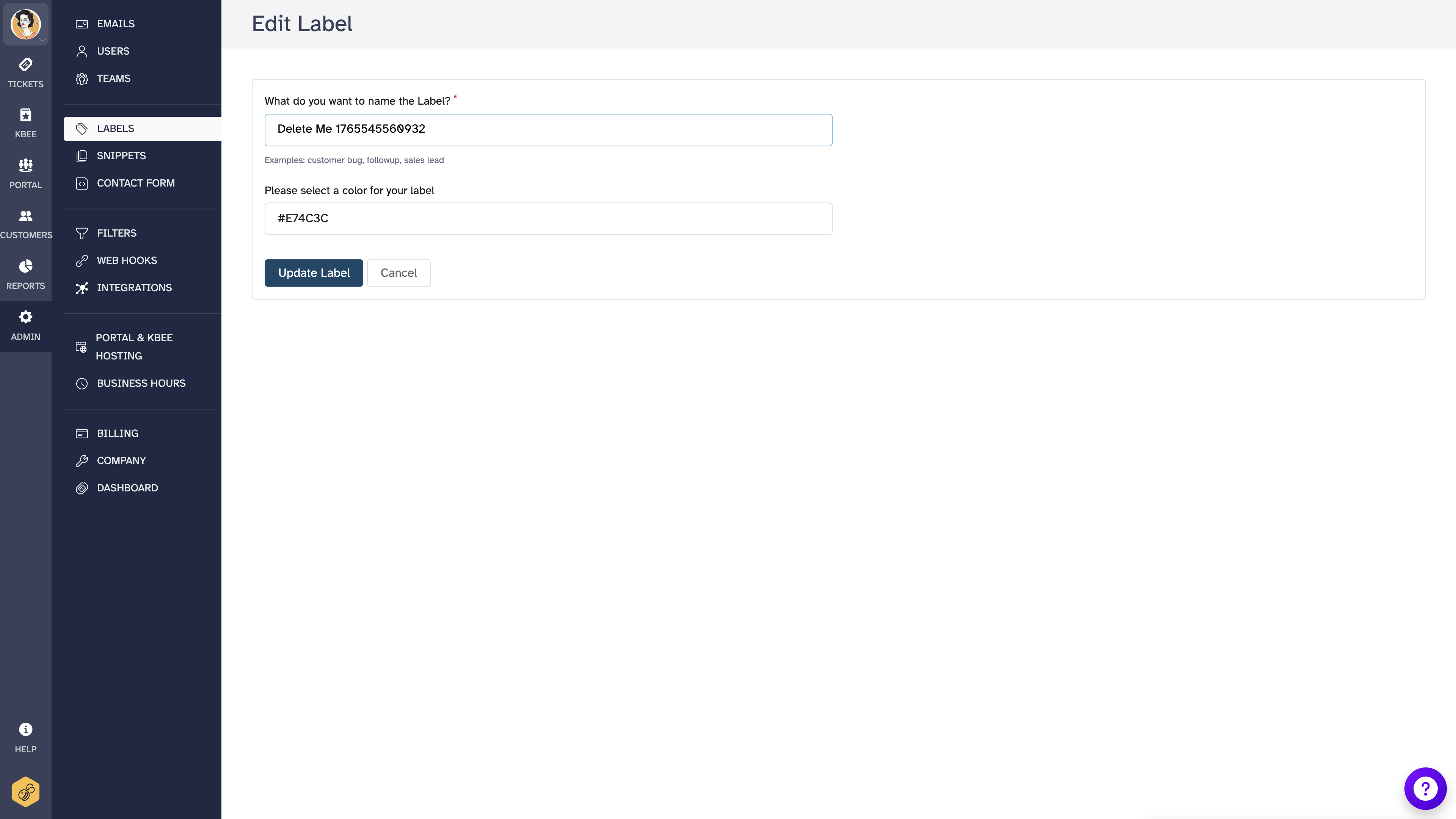Screen dimensions: 1456x819
Task: Open the Contact Form settings
Action: click(135, 182)
